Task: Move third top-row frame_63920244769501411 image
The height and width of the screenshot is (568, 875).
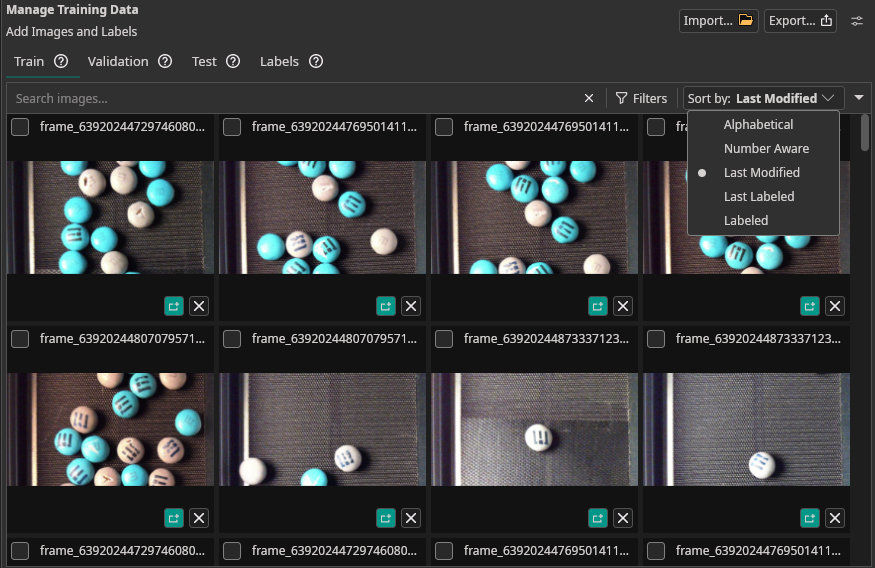Action: [x=598, y=306]
